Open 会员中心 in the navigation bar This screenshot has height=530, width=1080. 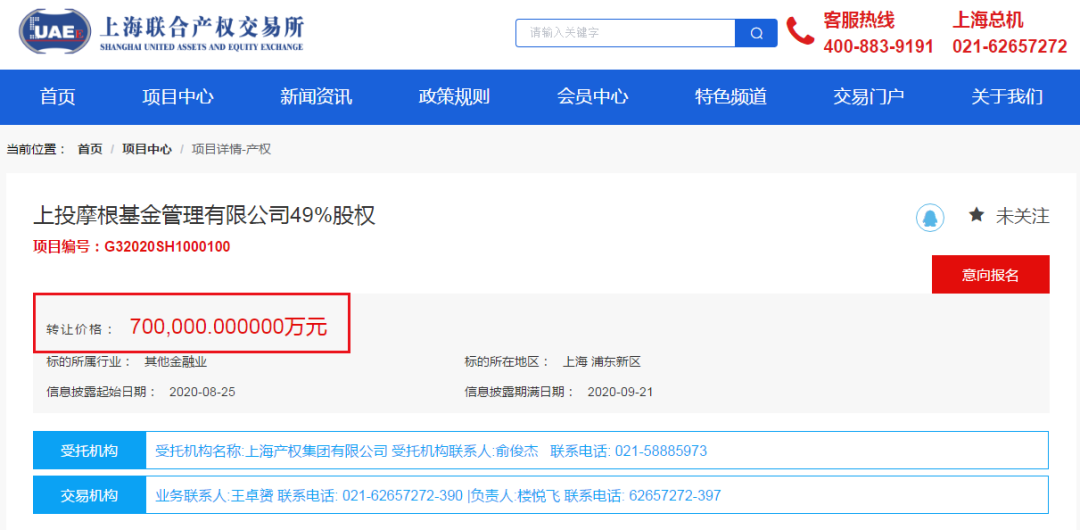tap(592, 97)
